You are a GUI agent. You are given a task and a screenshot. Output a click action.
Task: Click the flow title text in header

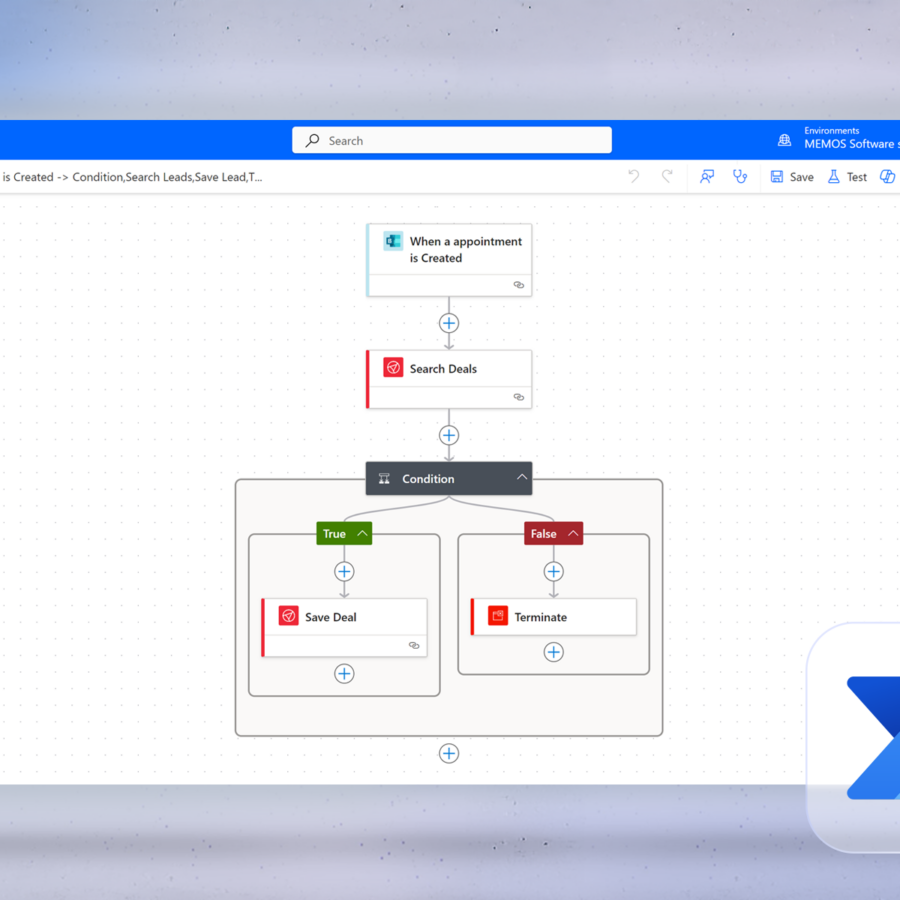132,177
